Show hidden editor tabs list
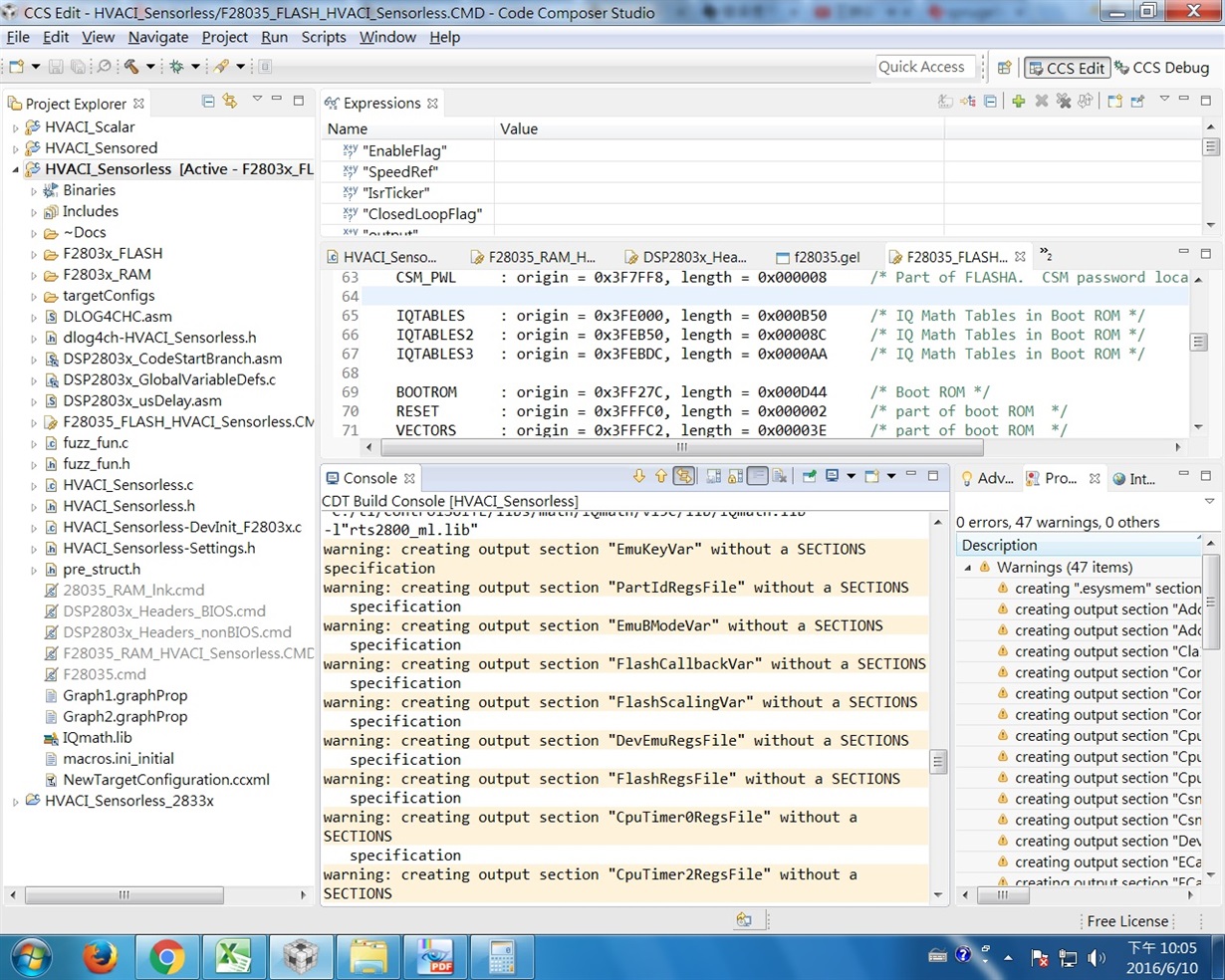Viewport: 1225px width, 980px height. 1046,255
